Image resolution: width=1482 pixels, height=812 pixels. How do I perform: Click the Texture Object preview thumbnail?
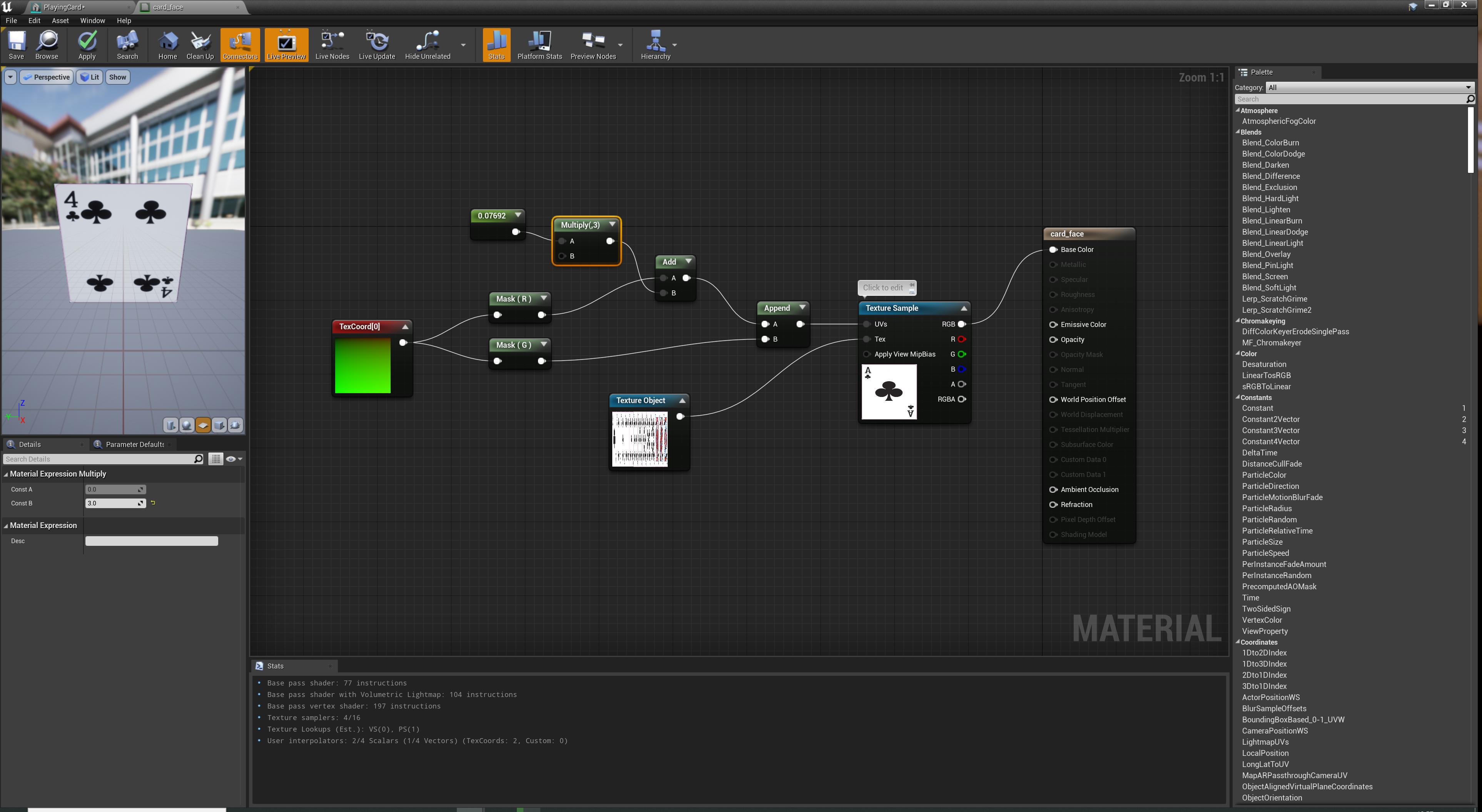pyautogui.click(x=640, y=439)
